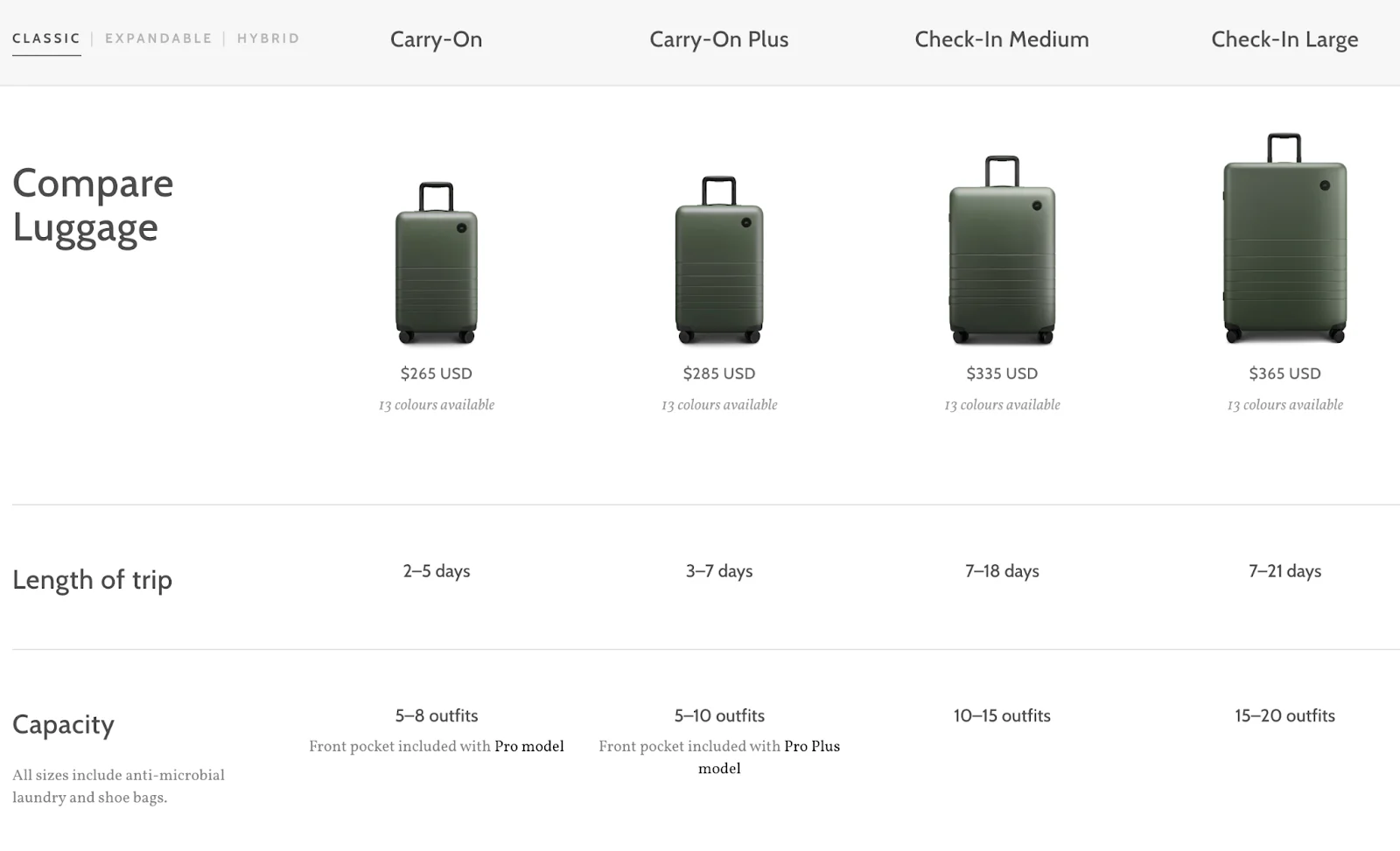
Task: View 13 colours available under Carry-On
Action: point(436,404)
